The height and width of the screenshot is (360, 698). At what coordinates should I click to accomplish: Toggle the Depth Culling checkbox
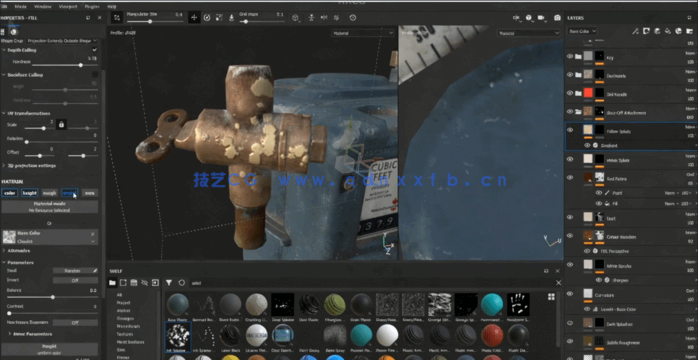pos(94,50)
